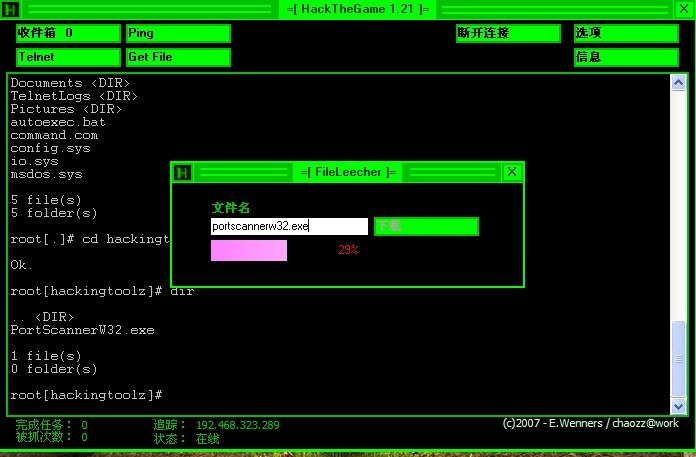Click the pink download progress bar

[x=249, y=250]
